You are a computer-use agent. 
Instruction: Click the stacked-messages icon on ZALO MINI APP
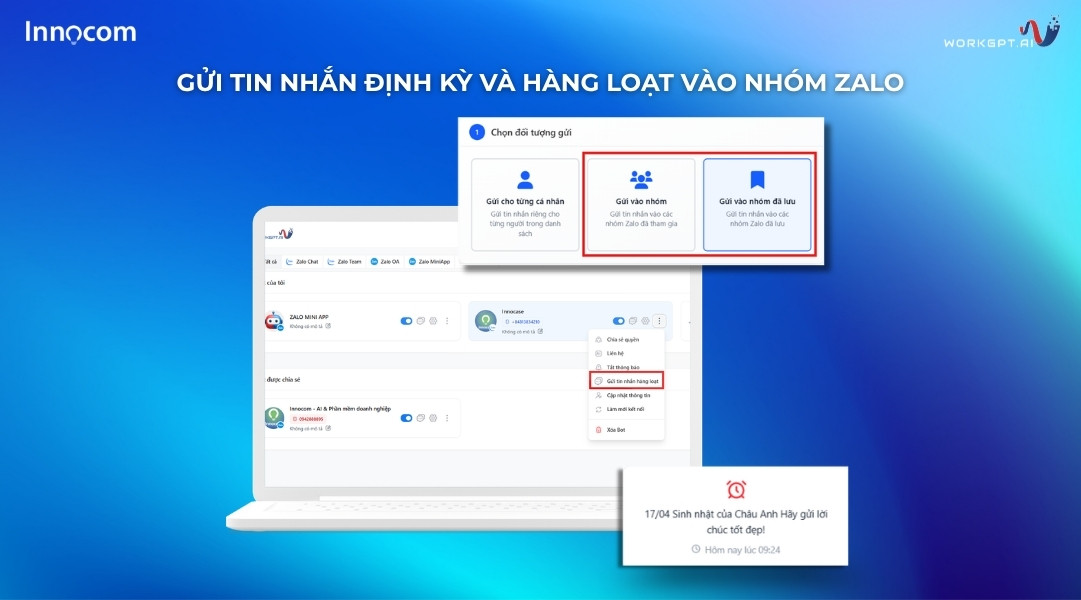click(421, 321)
